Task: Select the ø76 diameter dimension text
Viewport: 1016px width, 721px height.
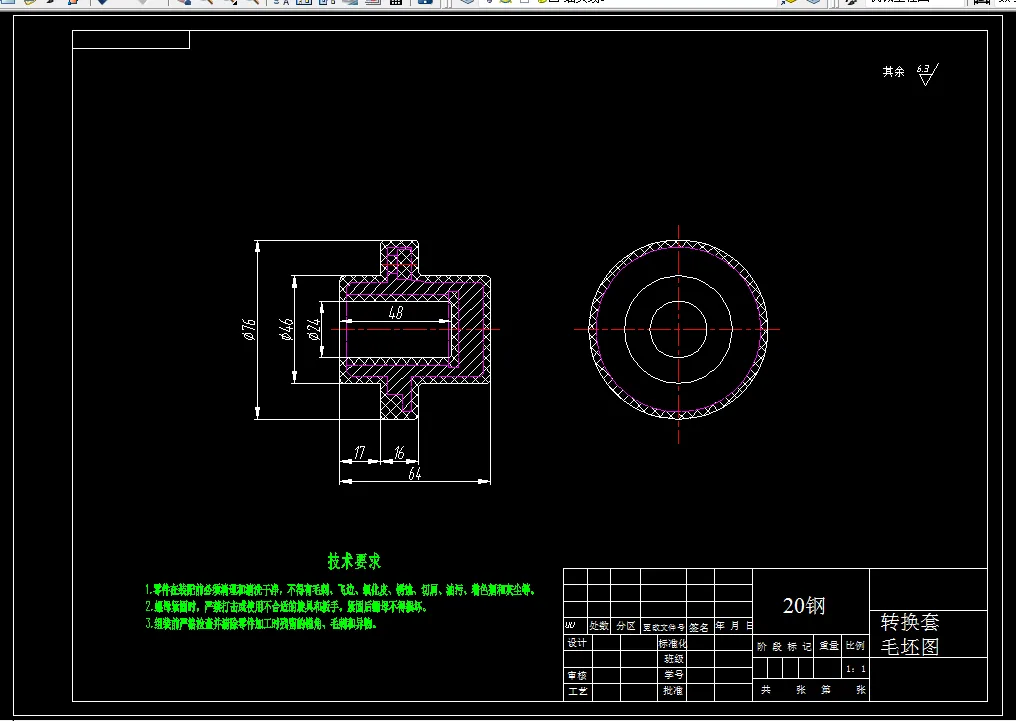Action: pyautogui.click(x=249, y=329)
